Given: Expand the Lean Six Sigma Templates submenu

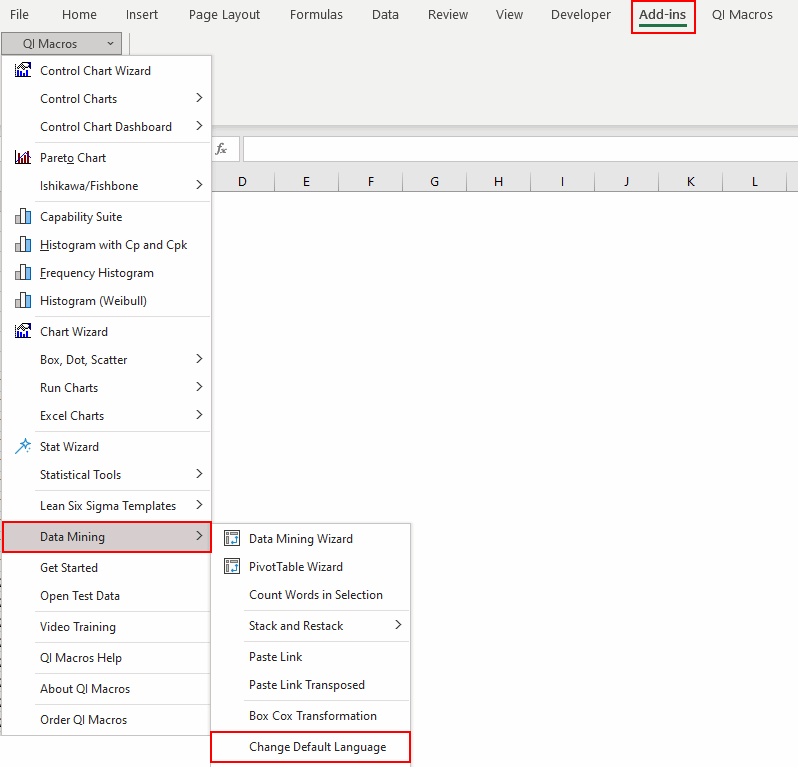Looking at the screenshot, I should pyautogui.click(x=107, y=506).
